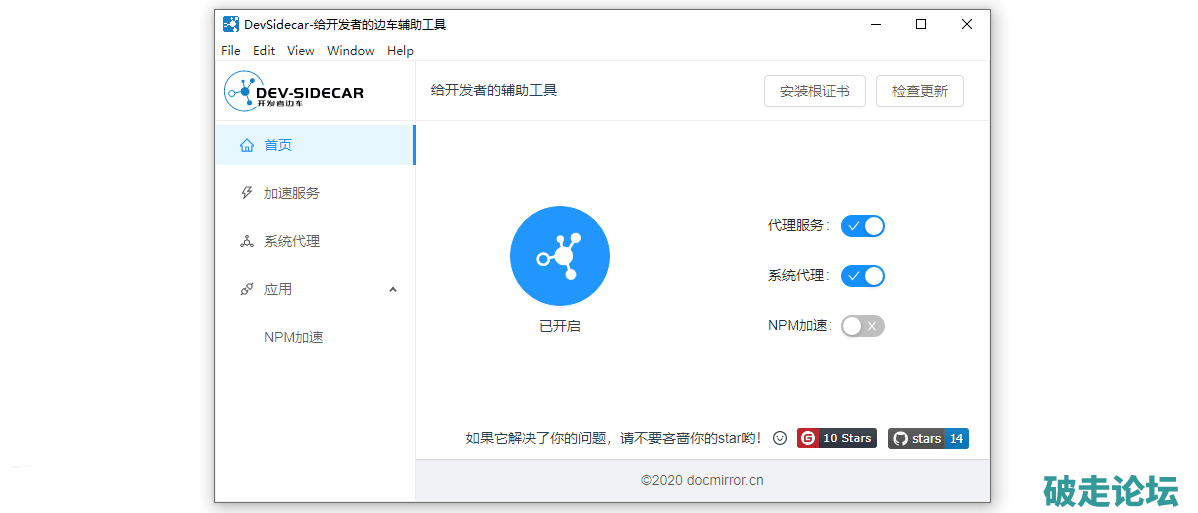Screen dimensions: 1198x513
Task: Click the rocket icon beside 应用
Action: (x=247, y=289)
